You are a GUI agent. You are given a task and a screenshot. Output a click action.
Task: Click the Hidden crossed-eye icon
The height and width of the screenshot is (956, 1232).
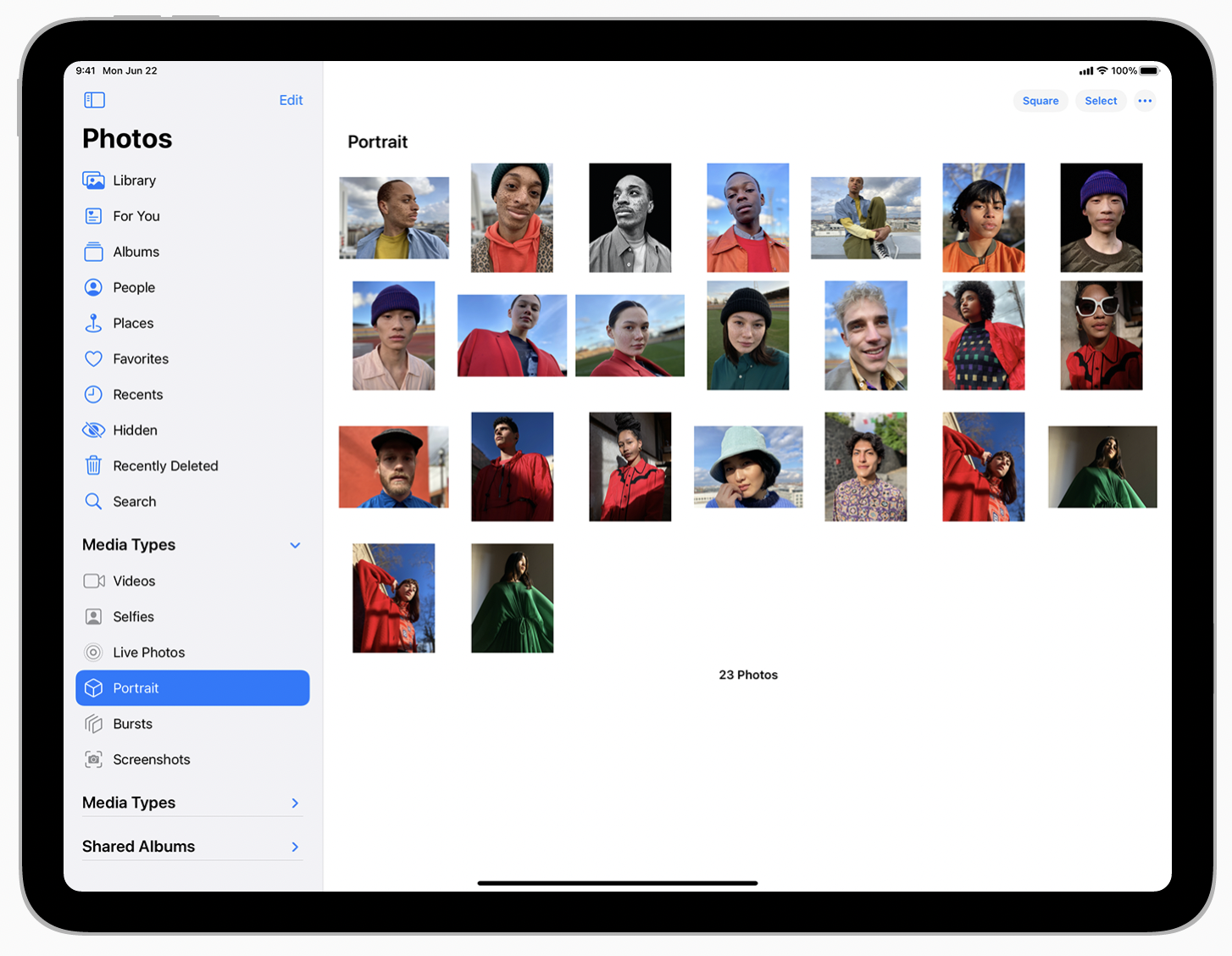pos(93,430)
